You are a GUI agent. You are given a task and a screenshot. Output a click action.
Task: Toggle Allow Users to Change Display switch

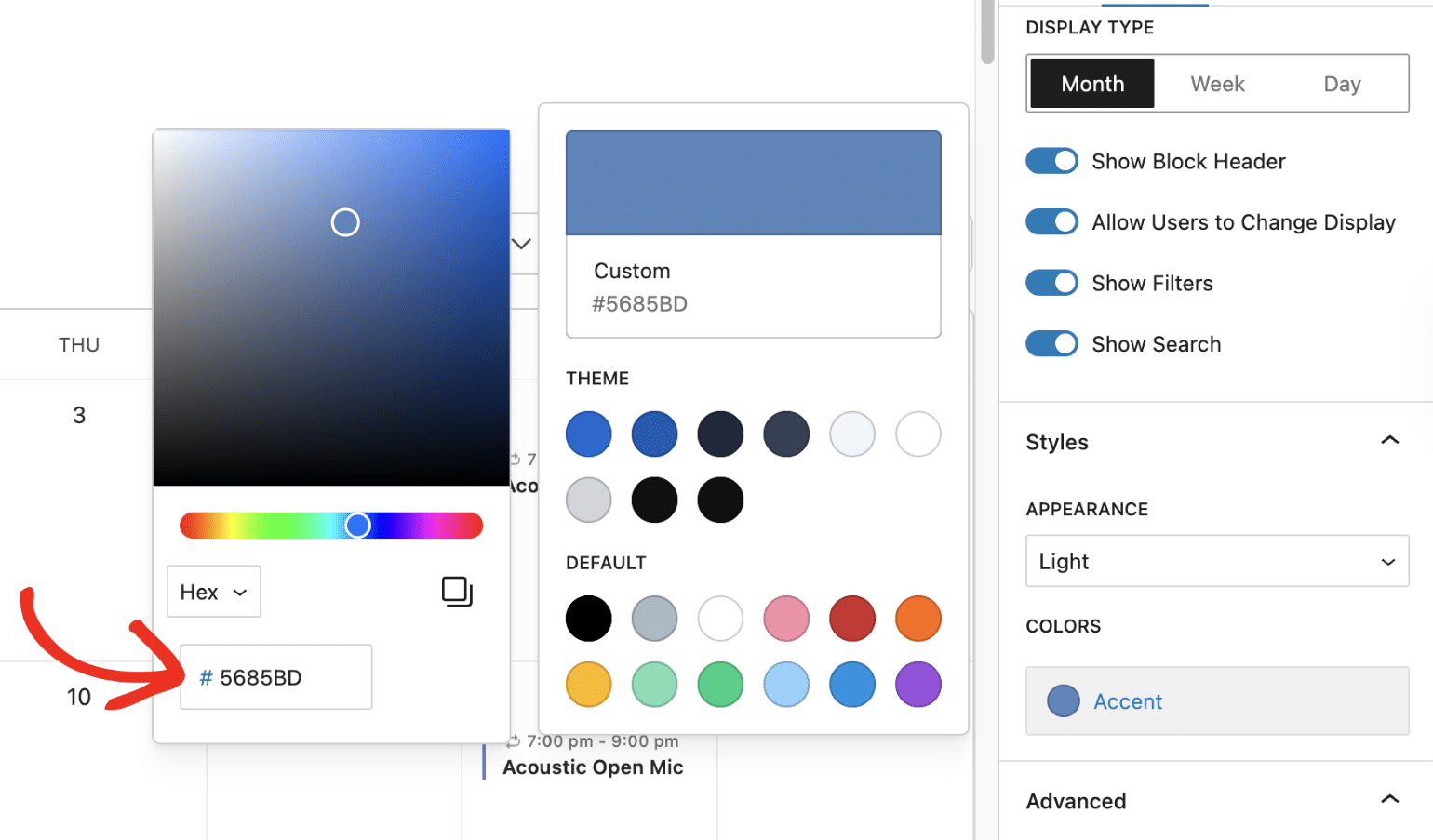(x=1051, y=221)
